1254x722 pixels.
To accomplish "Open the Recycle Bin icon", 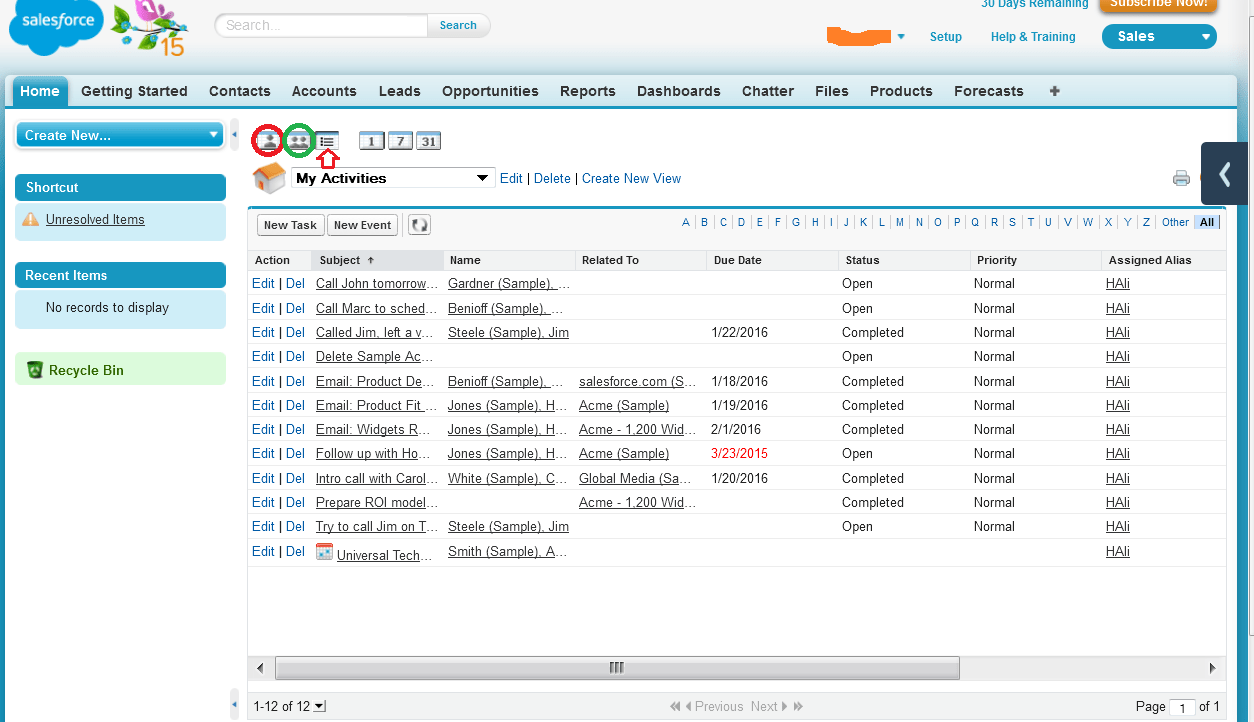I will point(35,370).
